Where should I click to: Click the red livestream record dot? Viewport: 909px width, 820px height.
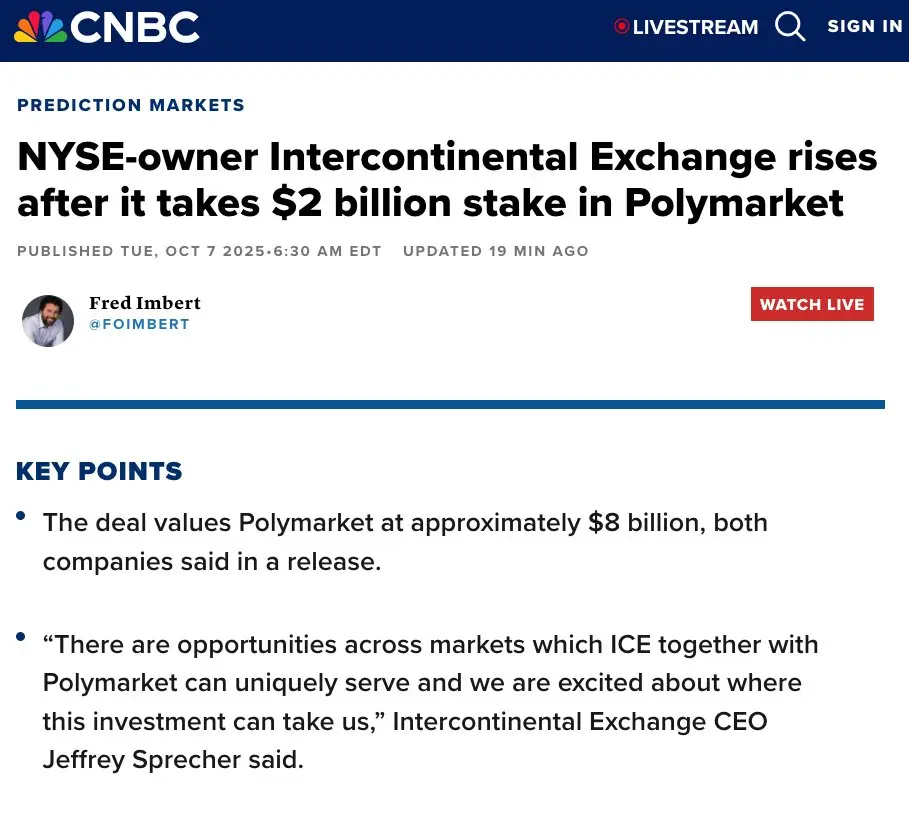621,27
